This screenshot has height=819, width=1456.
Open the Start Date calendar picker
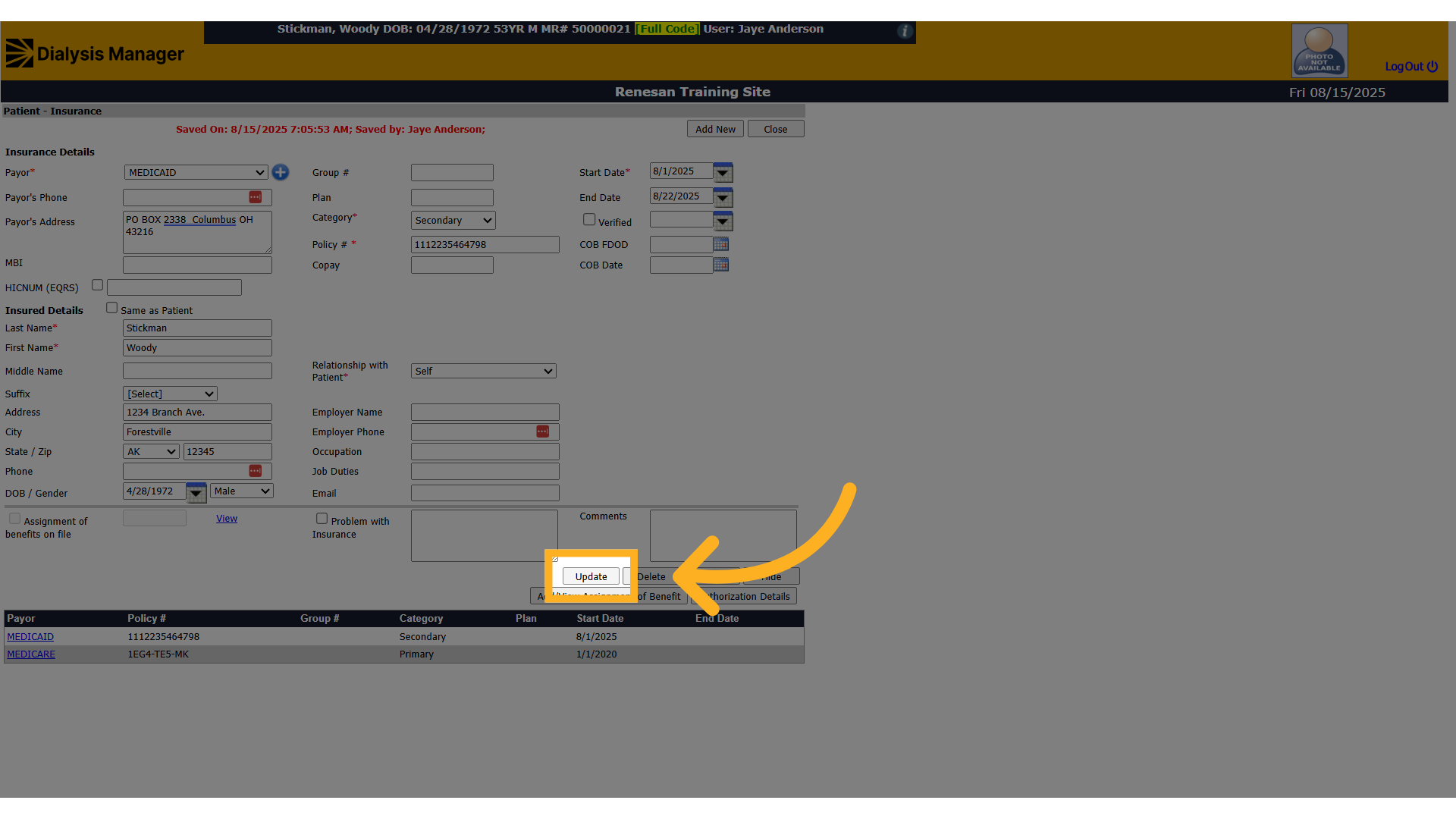[723, 172]
